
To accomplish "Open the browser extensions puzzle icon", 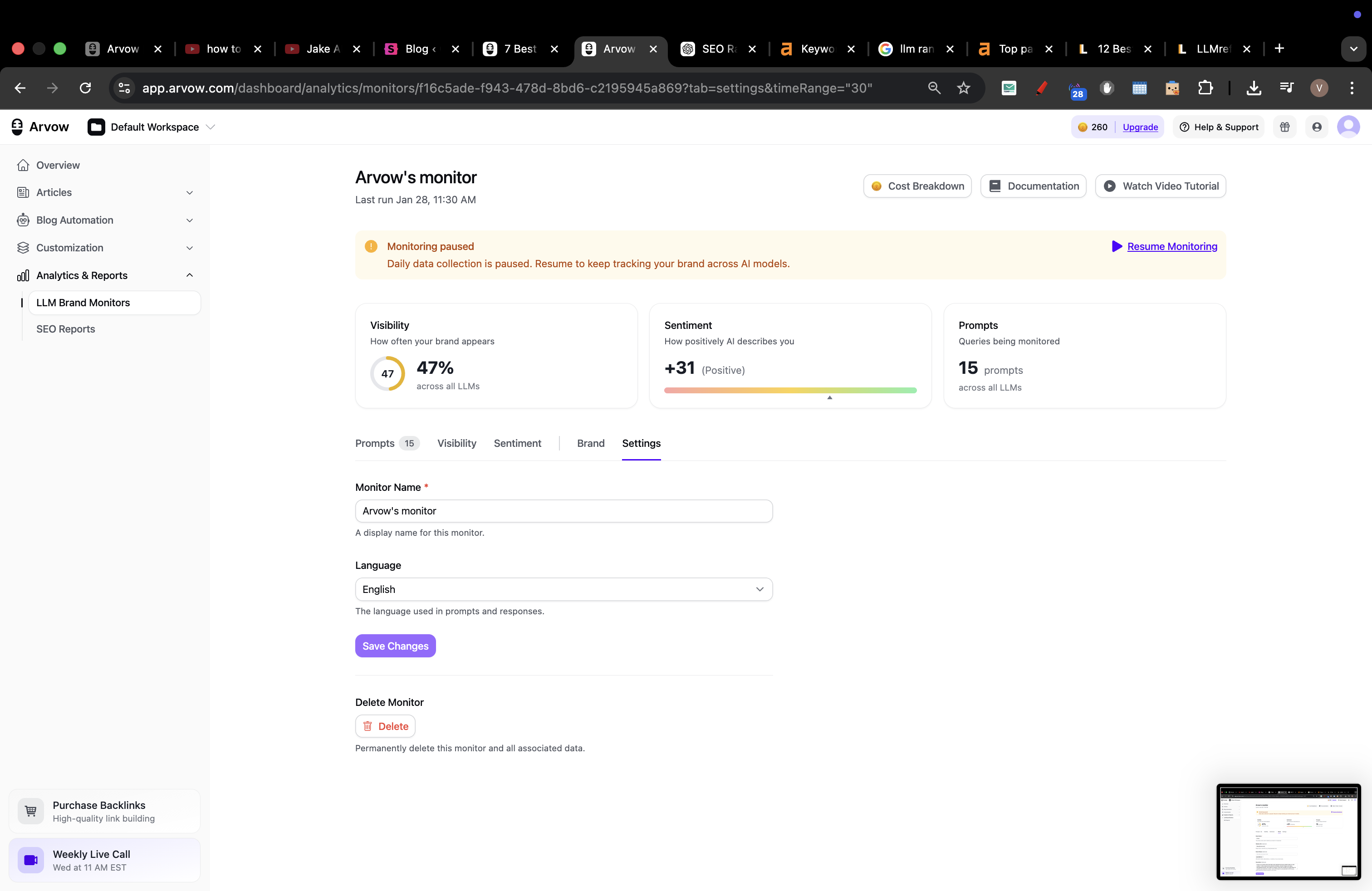I will 1205,88.
